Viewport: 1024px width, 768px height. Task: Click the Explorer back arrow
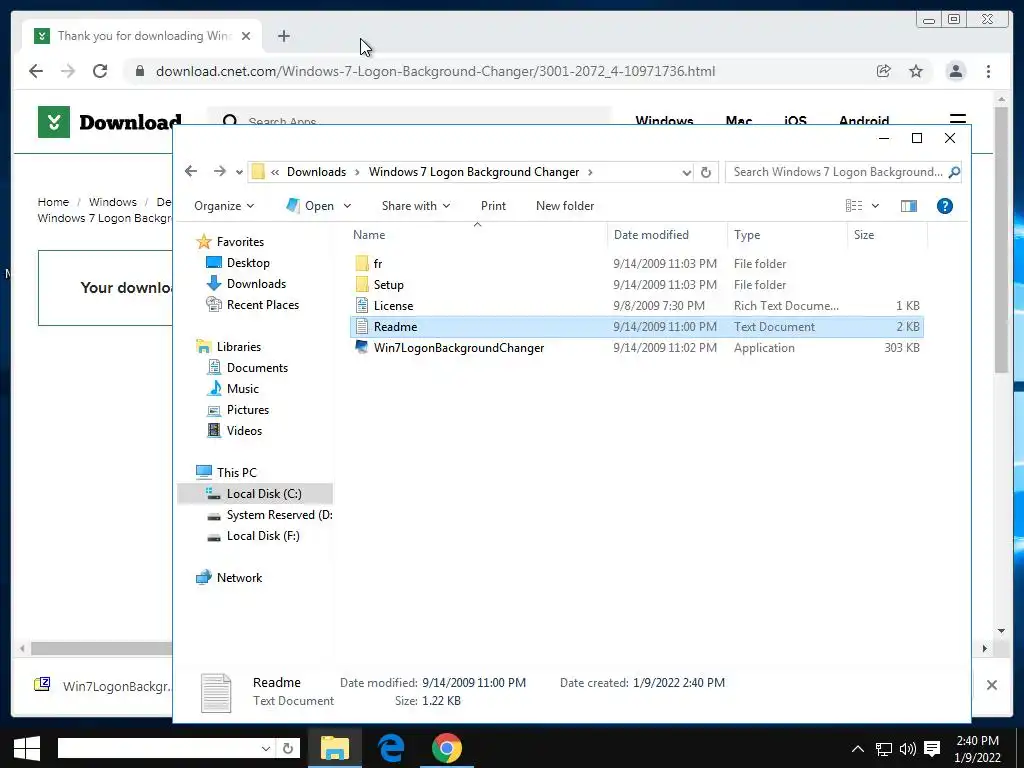191,171
